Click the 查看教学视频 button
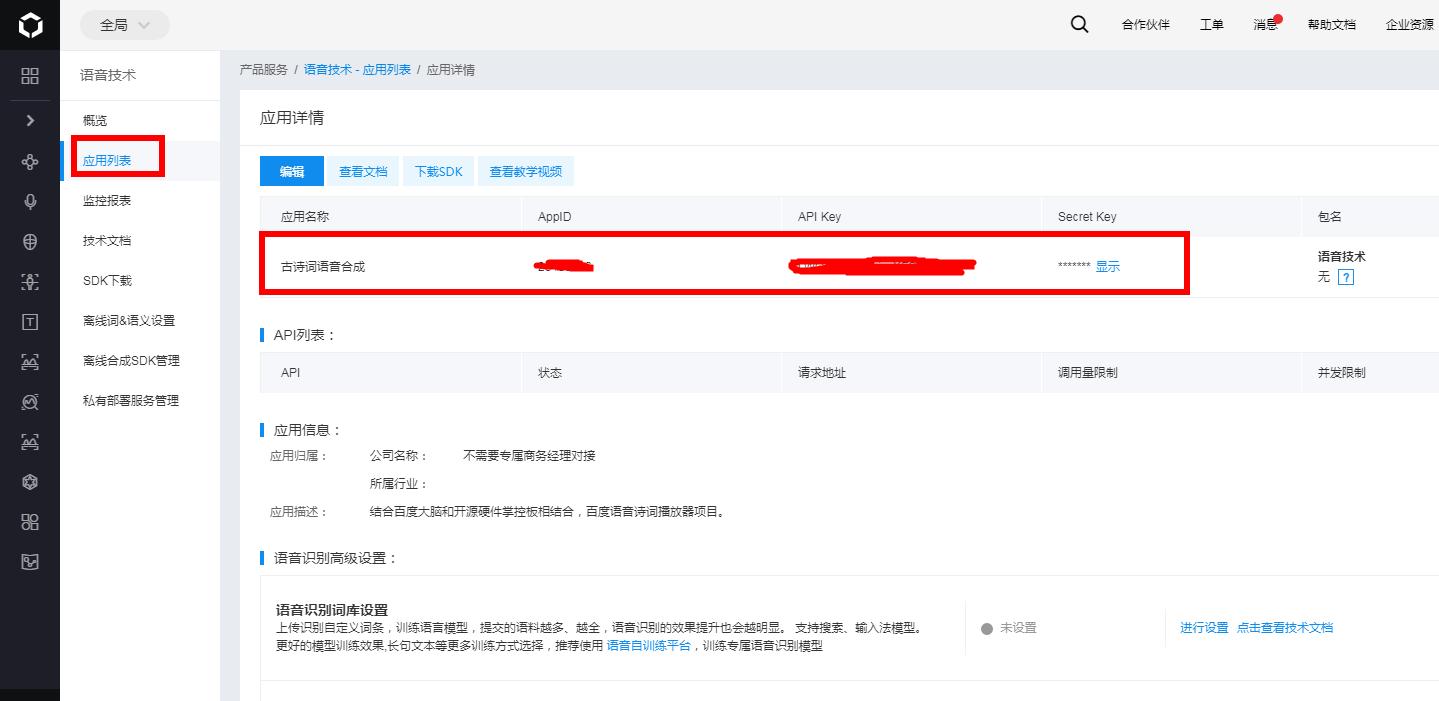 (x=526, y=171)
